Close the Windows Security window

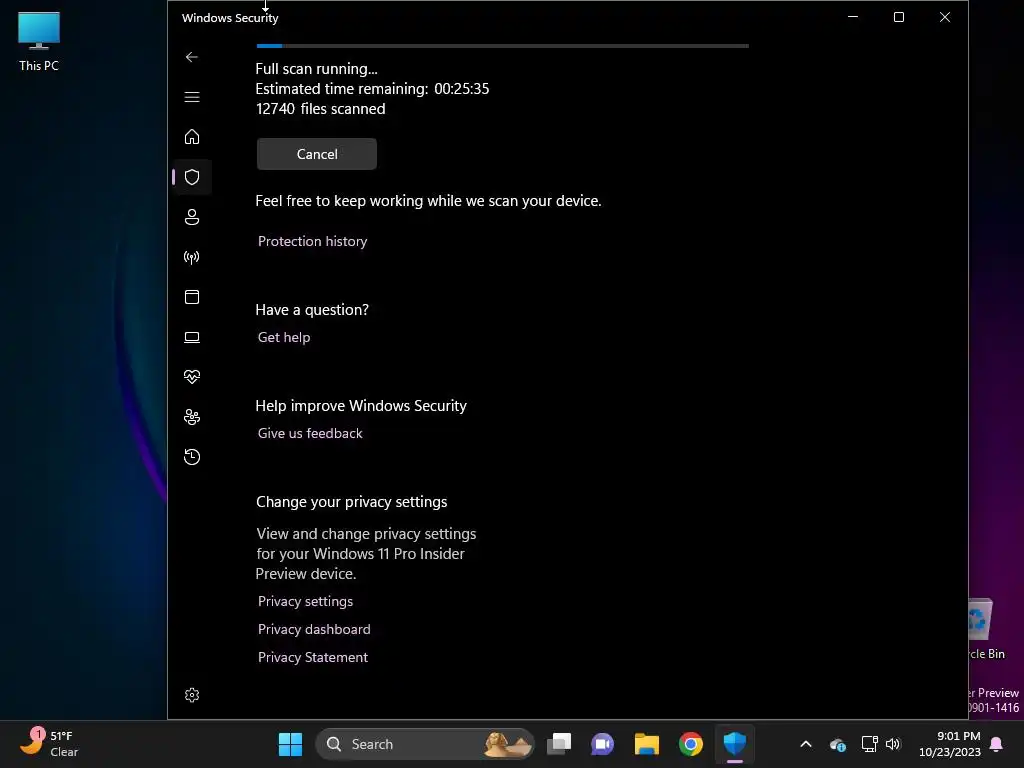tap(944, 17)
